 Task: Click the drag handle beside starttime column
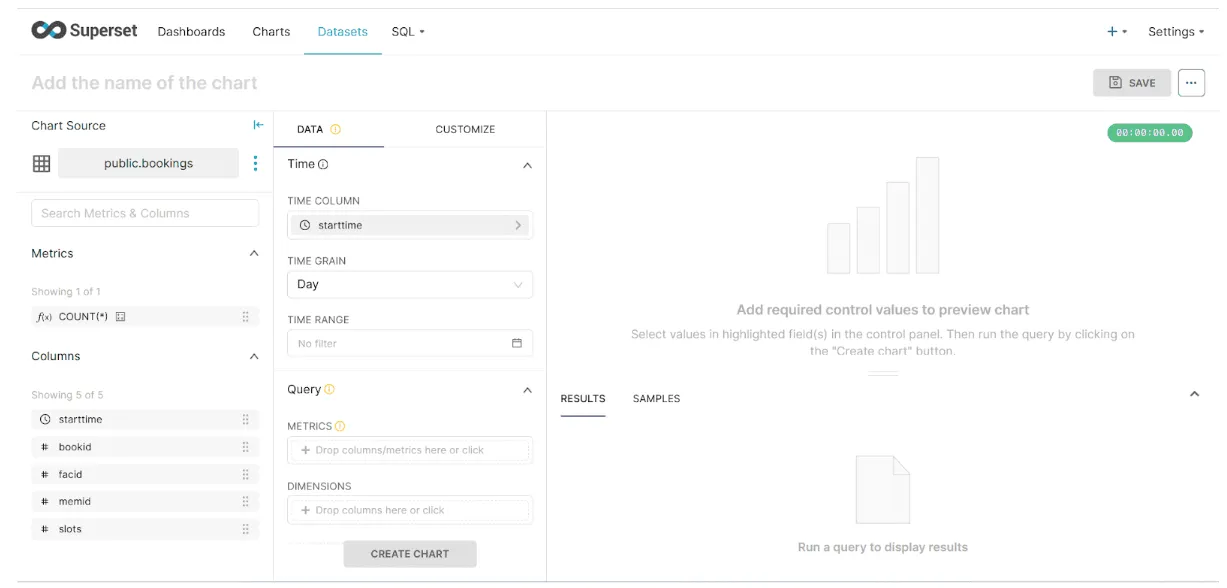pyautogui.click(x=245, y=419)
